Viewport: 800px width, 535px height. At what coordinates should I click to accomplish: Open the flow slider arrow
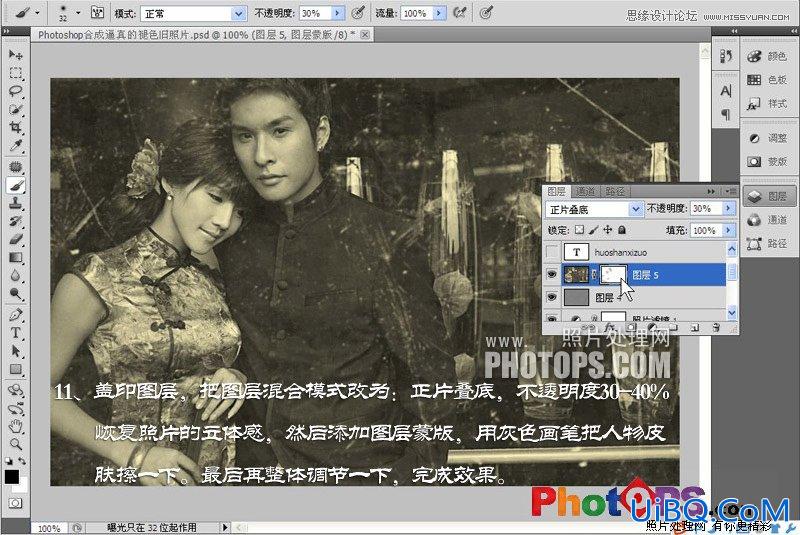(440, 13)
